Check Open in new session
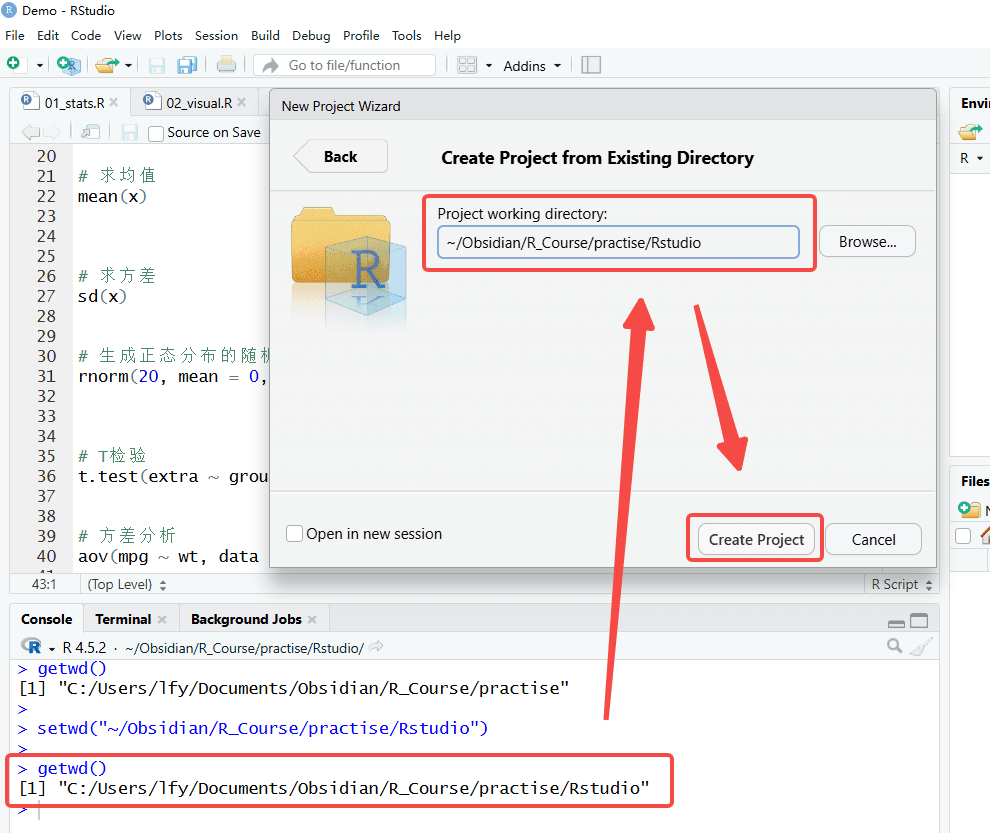Image resolution: width=990 pixels, height=833 pixels. [294, 534]
